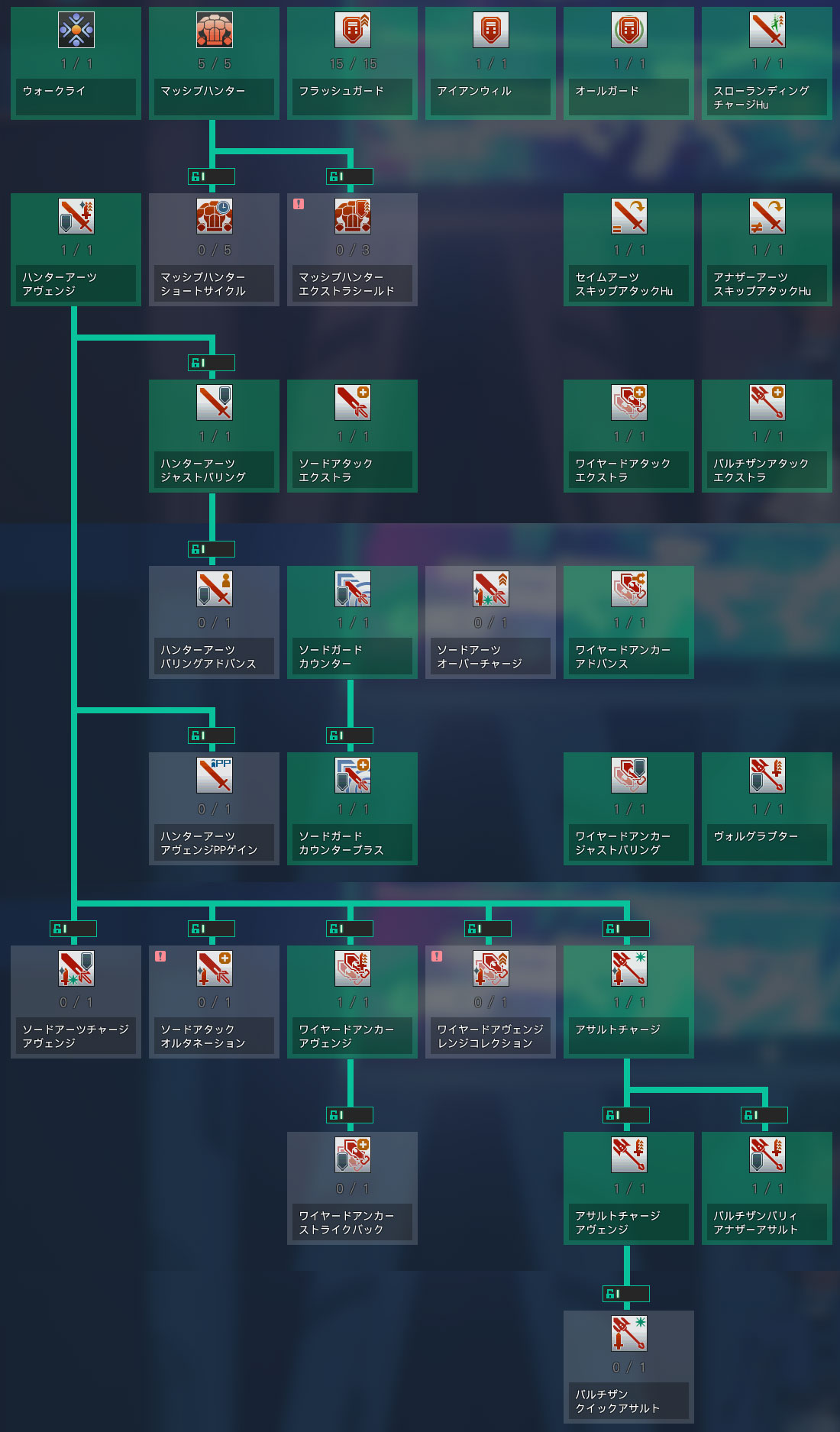The height and width of the screenshot is (1432, 840).
Task: Click the ソードガードカウンター skill icon
Action: [353, 589]
